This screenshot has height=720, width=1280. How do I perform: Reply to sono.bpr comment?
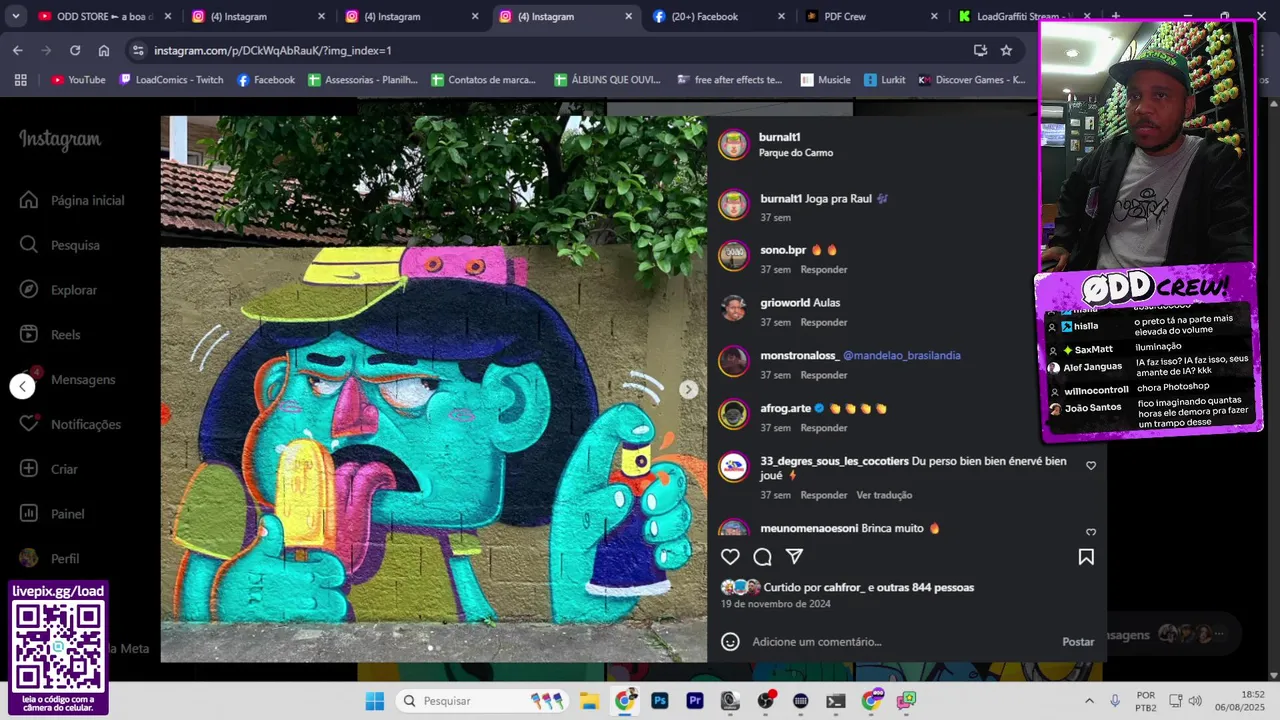click(x=824, y=270)
